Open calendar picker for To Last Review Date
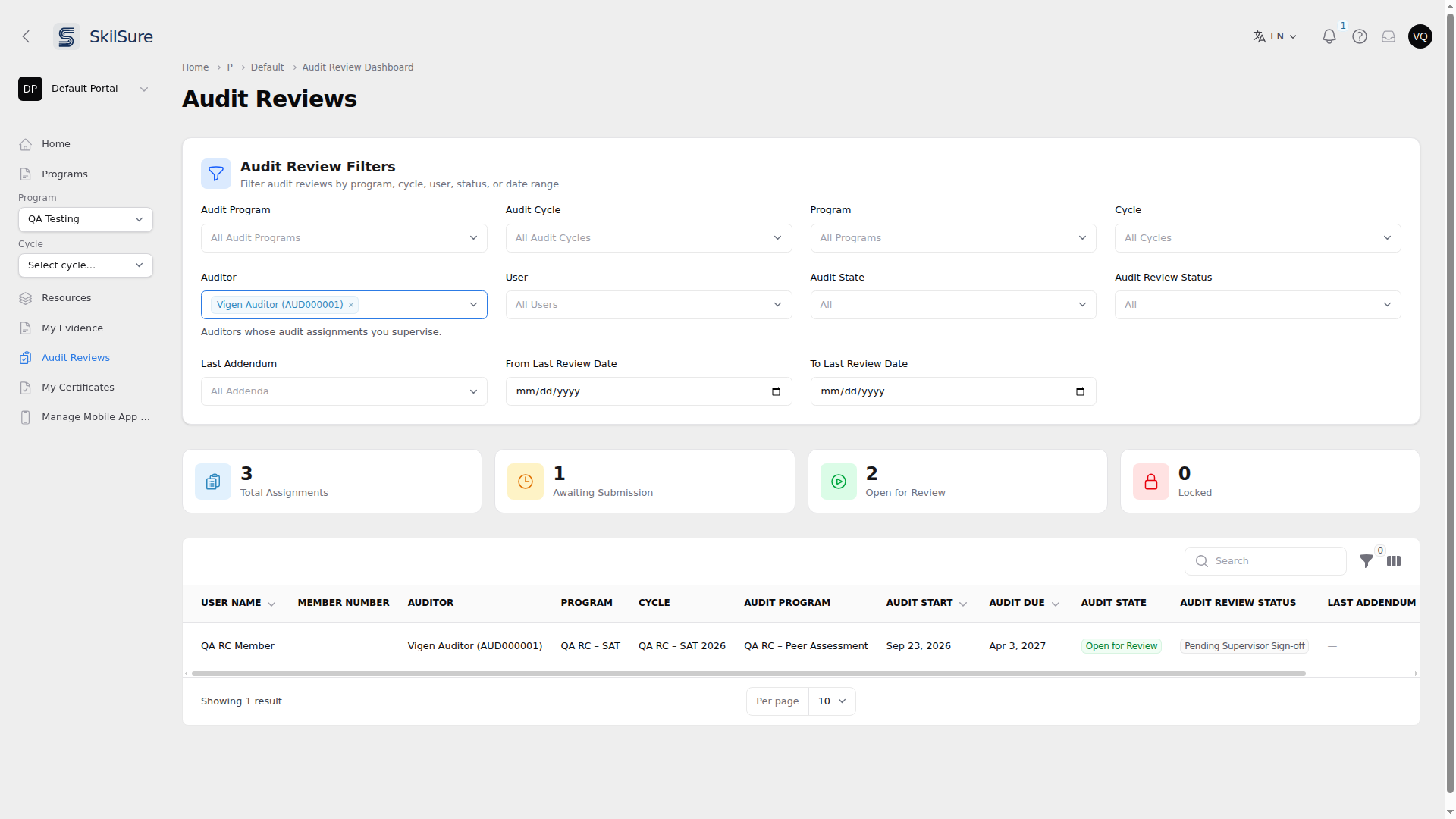The height and width of the screenshot is (819, 1456). tap(1080, 391)
